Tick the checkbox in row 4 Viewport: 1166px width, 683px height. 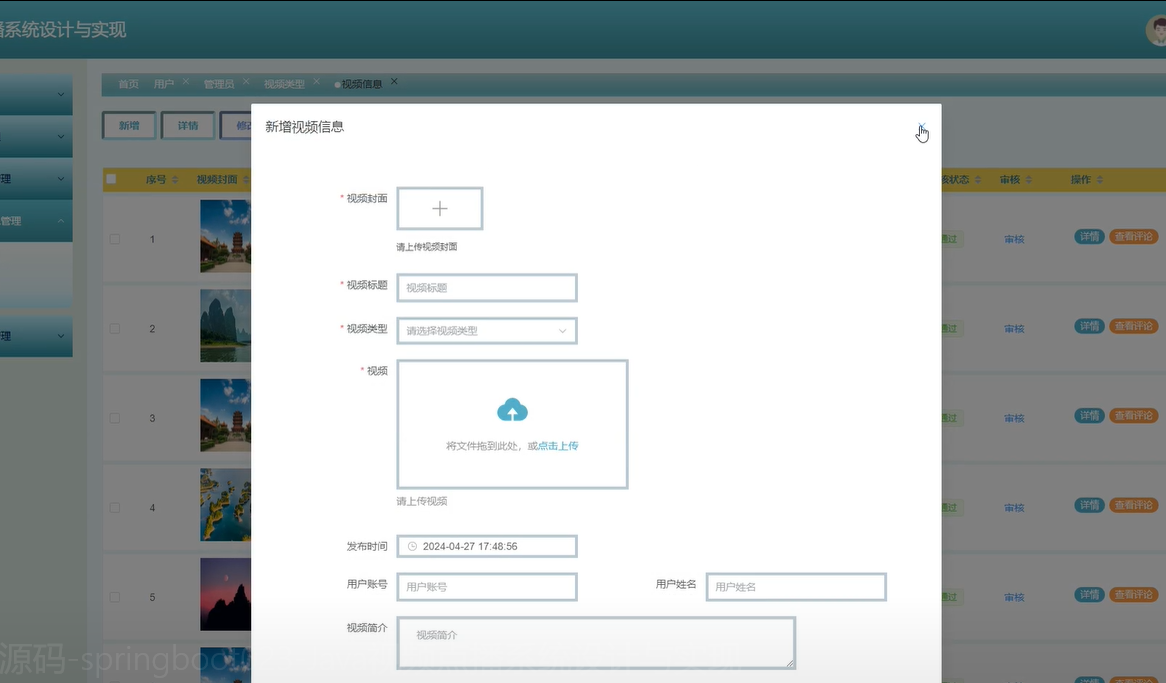pyautogui.click(x=115, y=507)
